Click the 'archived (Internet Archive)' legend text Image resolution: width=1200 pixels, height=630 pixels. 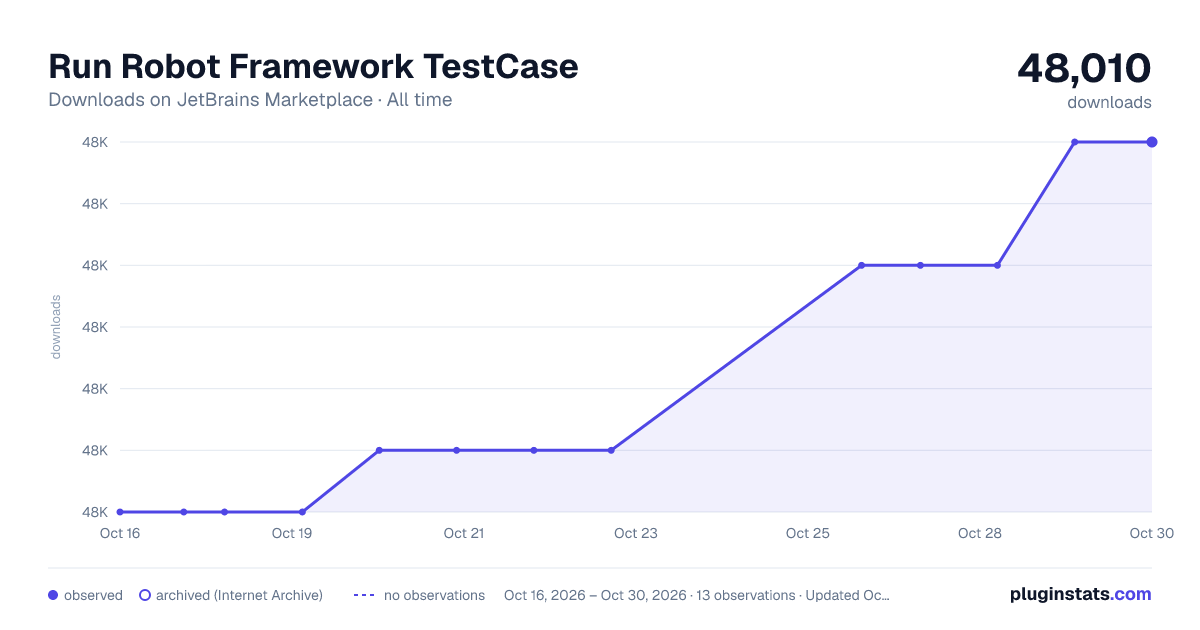pos(239,595)
